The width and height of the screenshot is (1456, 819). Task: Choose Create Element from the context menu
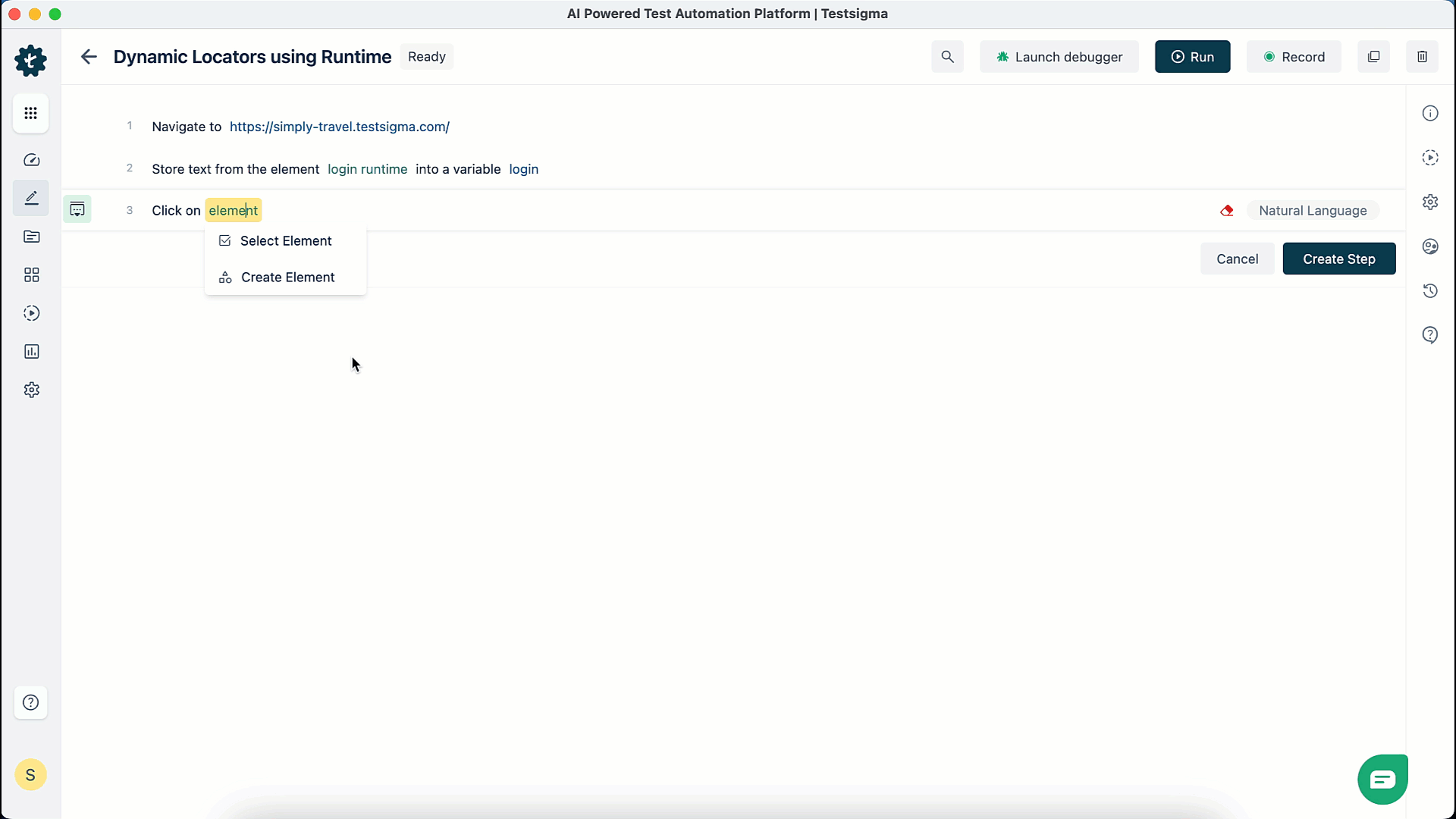288,277
